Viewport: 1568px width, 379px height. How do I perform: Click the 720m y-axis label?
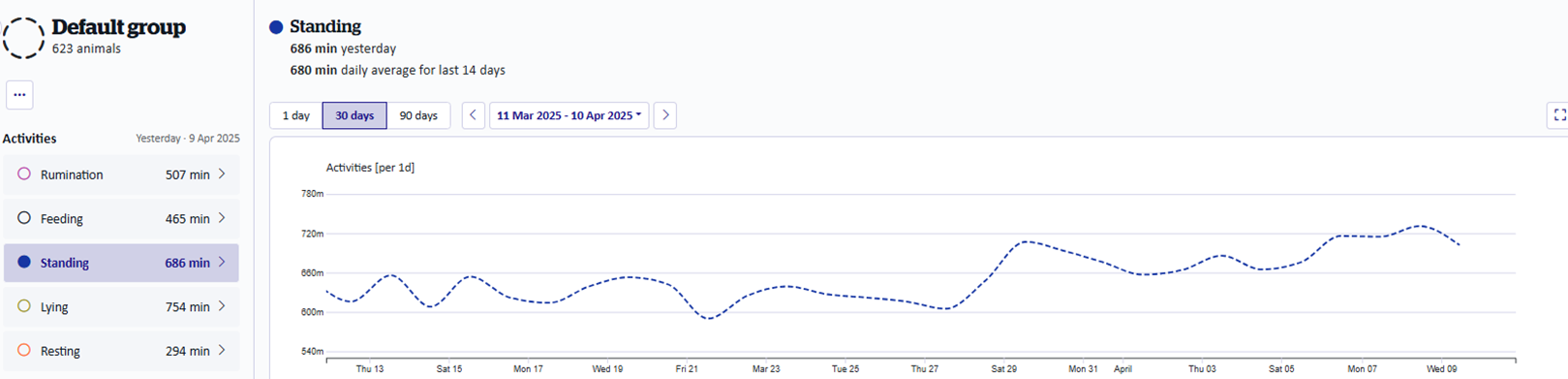pos(312,234)
